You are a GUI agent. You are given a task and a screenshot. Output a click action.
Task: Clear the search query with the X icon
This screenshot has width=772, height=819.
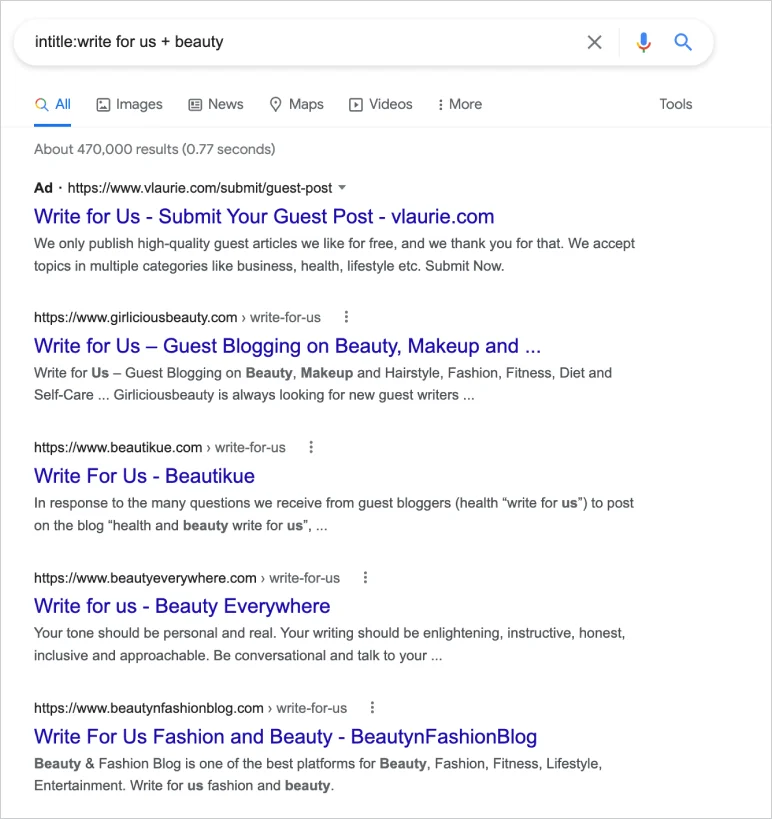tap(594, 42)
